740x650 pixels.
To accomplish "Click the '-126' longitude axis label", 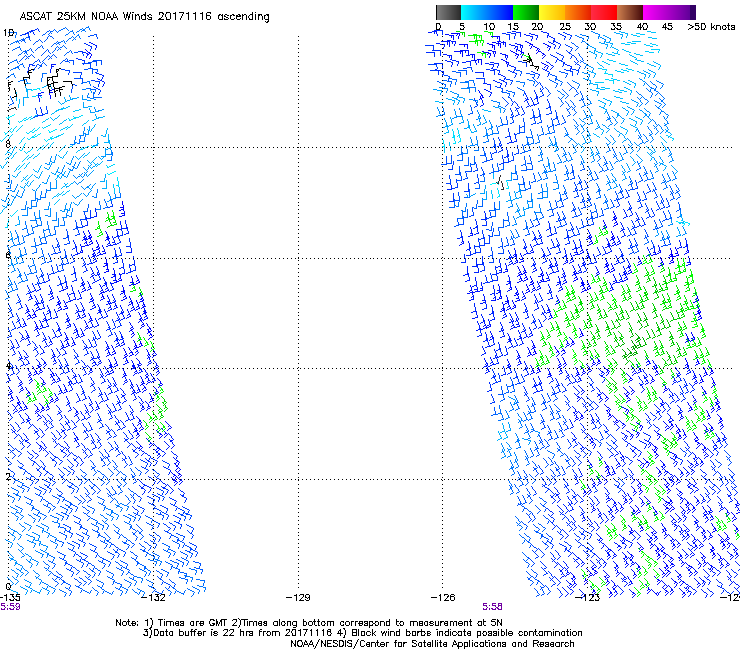I will pyautogui.click(x=443, y=597).
